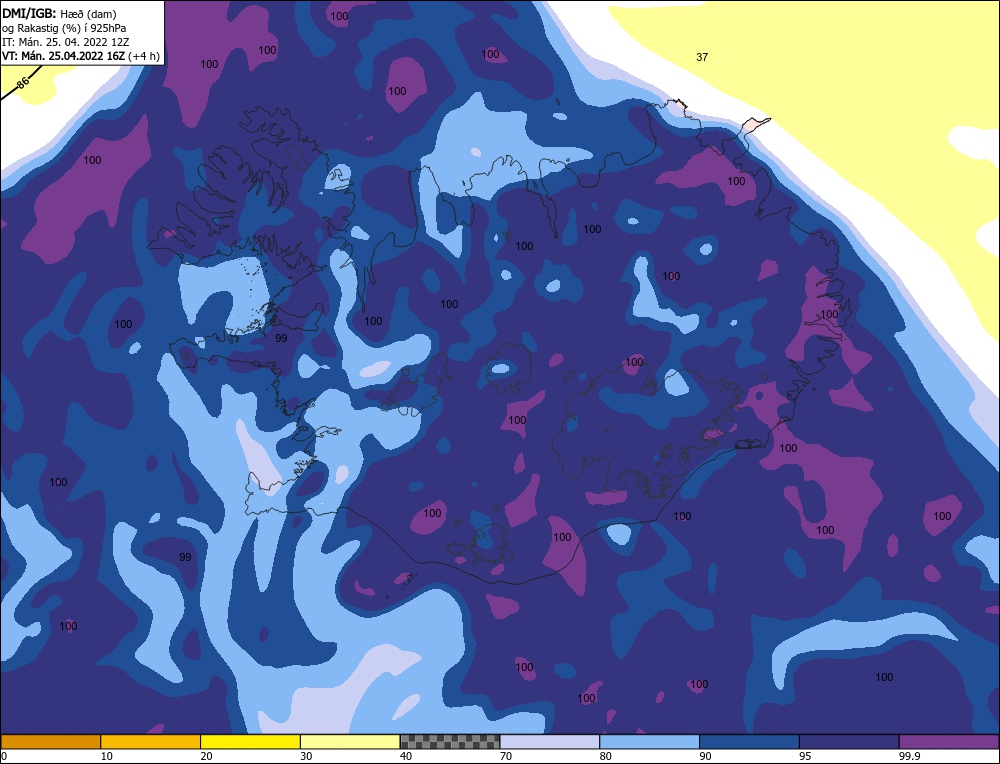The height and width of the screenshot is (764, 1000).
Task: Click the legend scale label '90'
Action: [705, 757]
